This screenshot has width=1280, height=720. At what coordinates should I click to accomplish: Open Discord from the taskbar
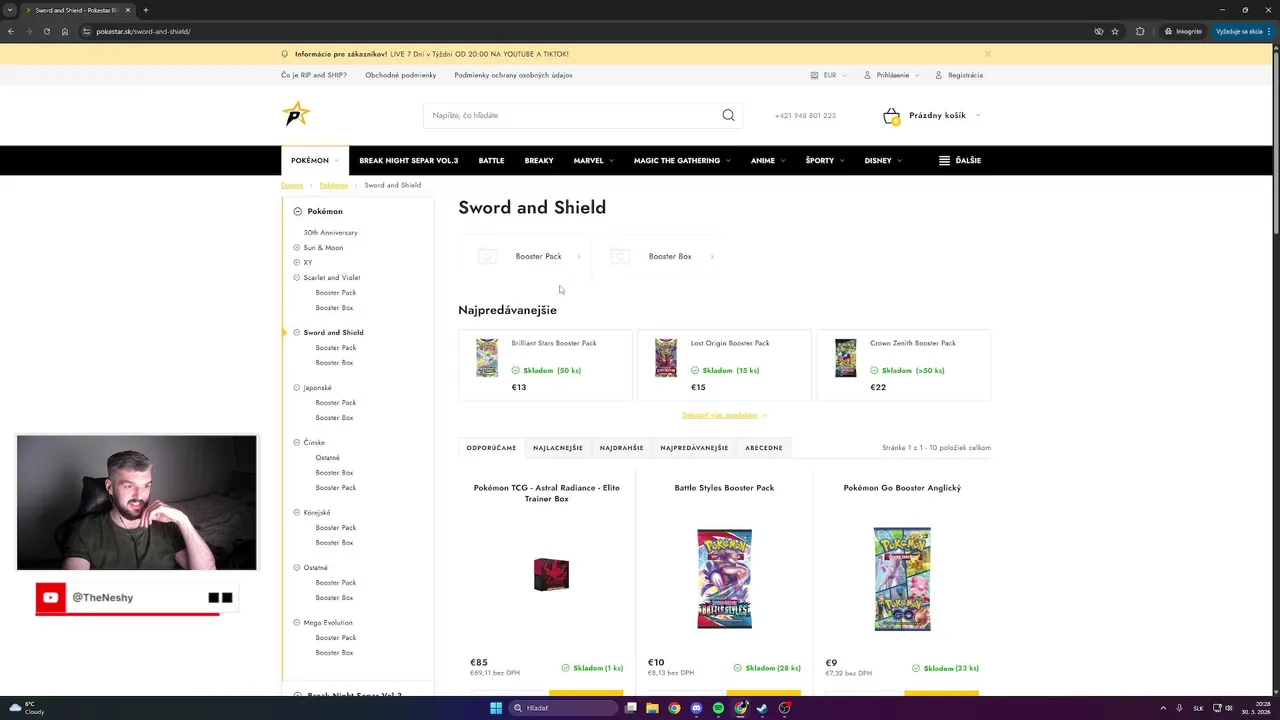point(696,708)
